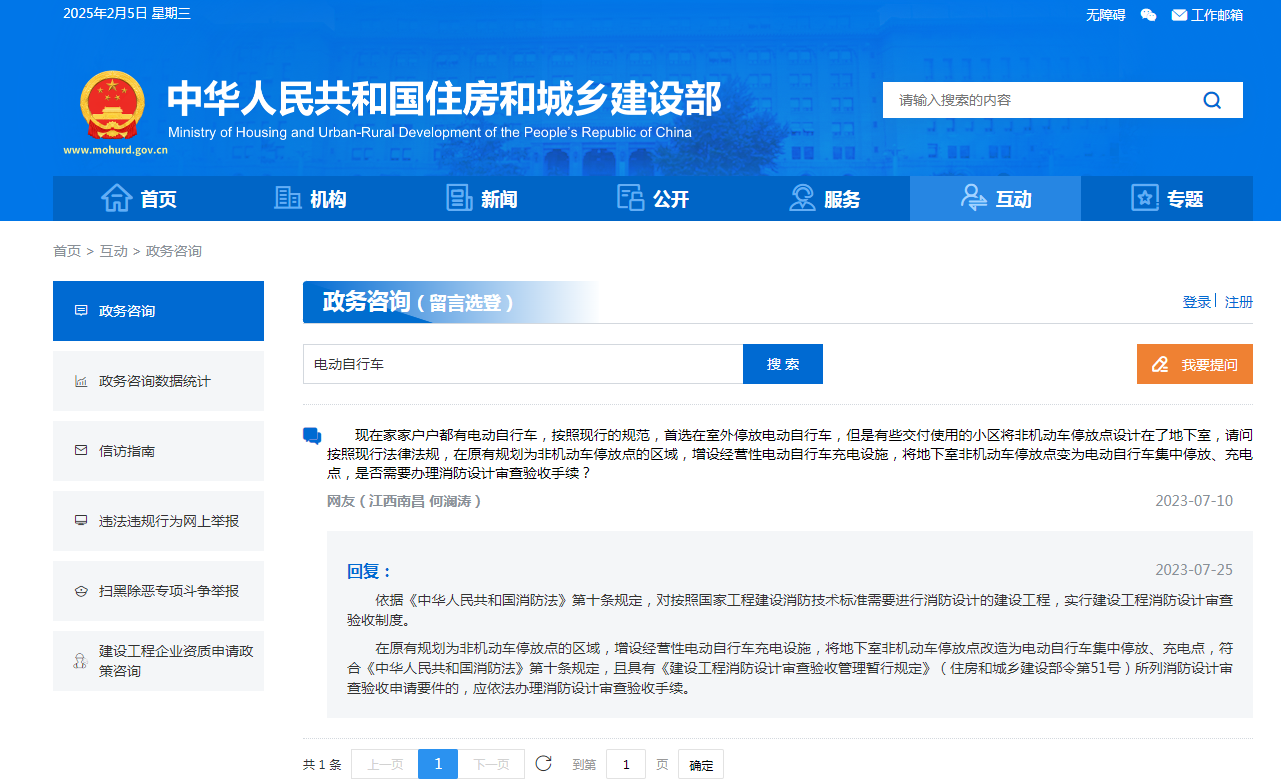Image resolution: width=1281 pixels, height=784 pixels.
Task: Click the 下一页 pagination button
Action: tap(491, 765)
